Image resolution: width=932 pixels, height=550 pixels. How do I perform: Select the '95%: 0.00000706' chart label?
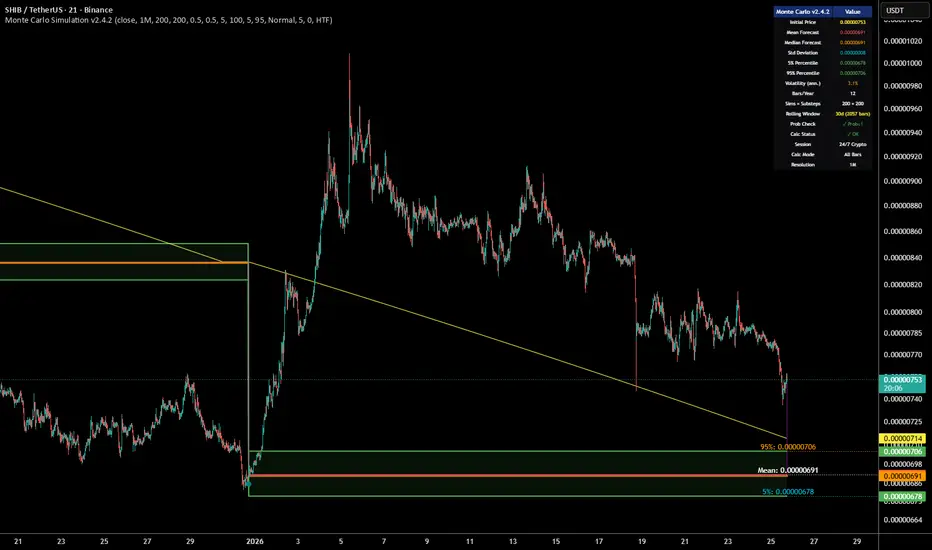pyautogui.click(x=788, y=447)
